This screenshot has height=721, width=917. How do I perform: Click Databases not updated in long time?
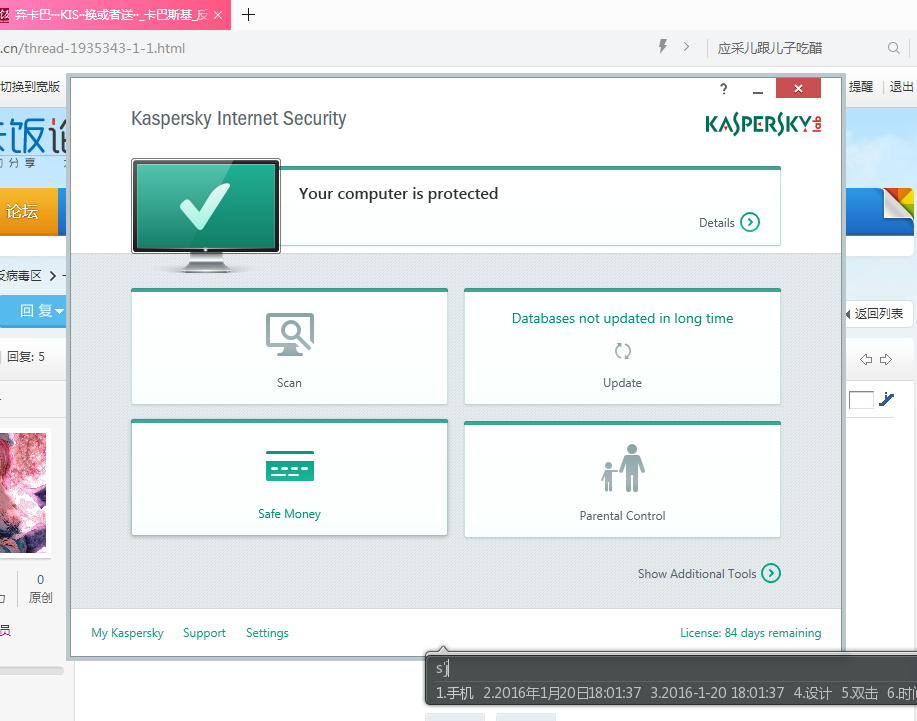click(622, 318)
